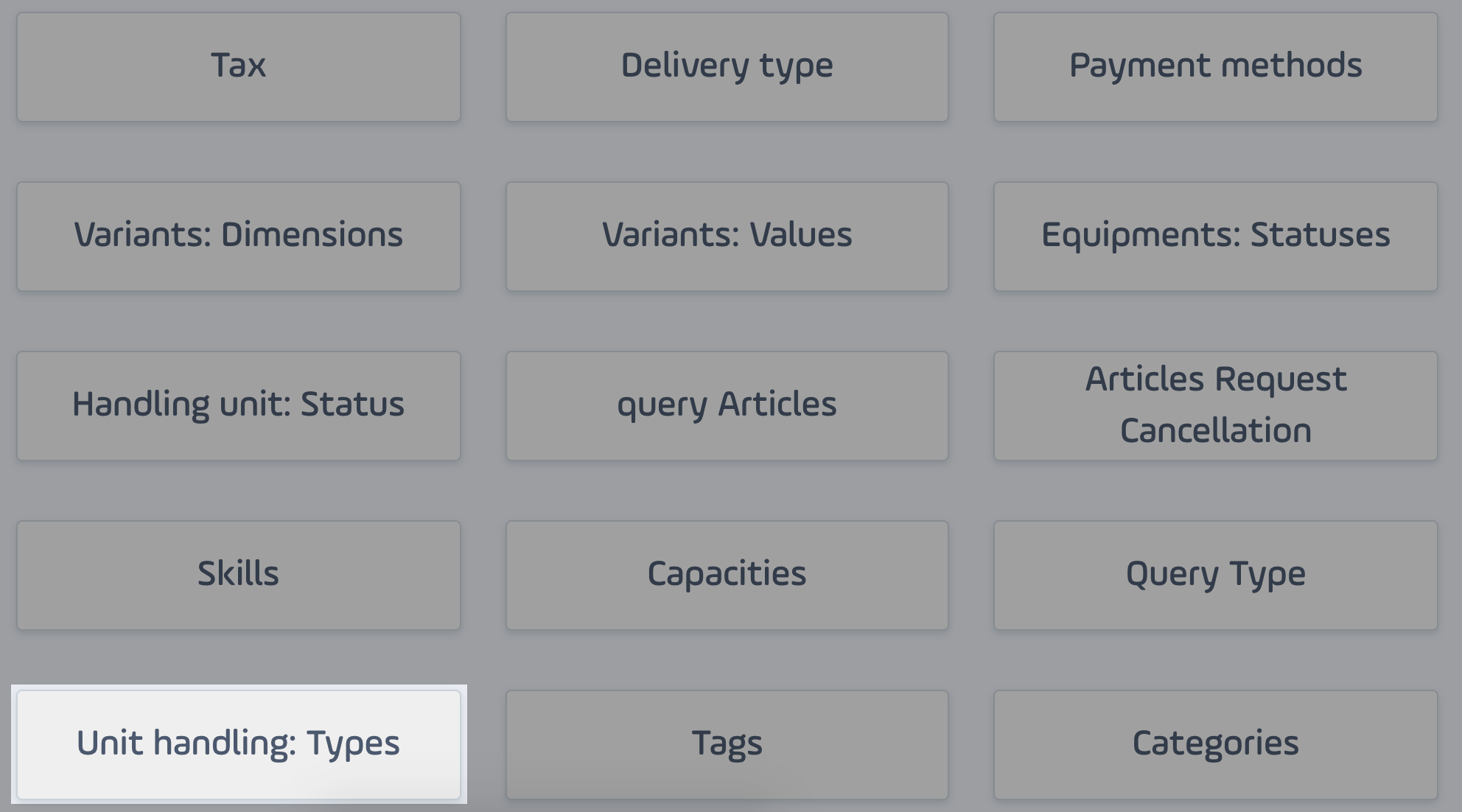1462x812 pixels.
Task: Select the Skills tile
Action: (x=239, y=575)
